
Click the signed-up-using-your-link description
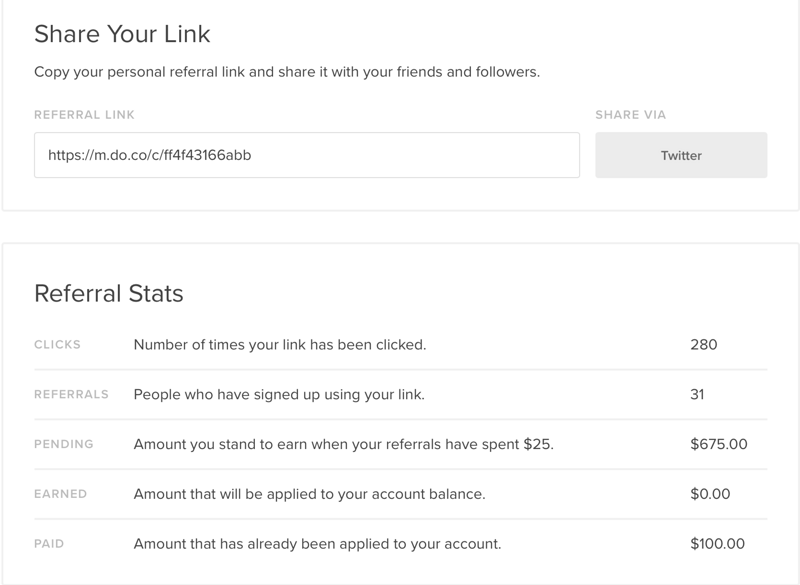pyautogui.click(x=279, y=394)
